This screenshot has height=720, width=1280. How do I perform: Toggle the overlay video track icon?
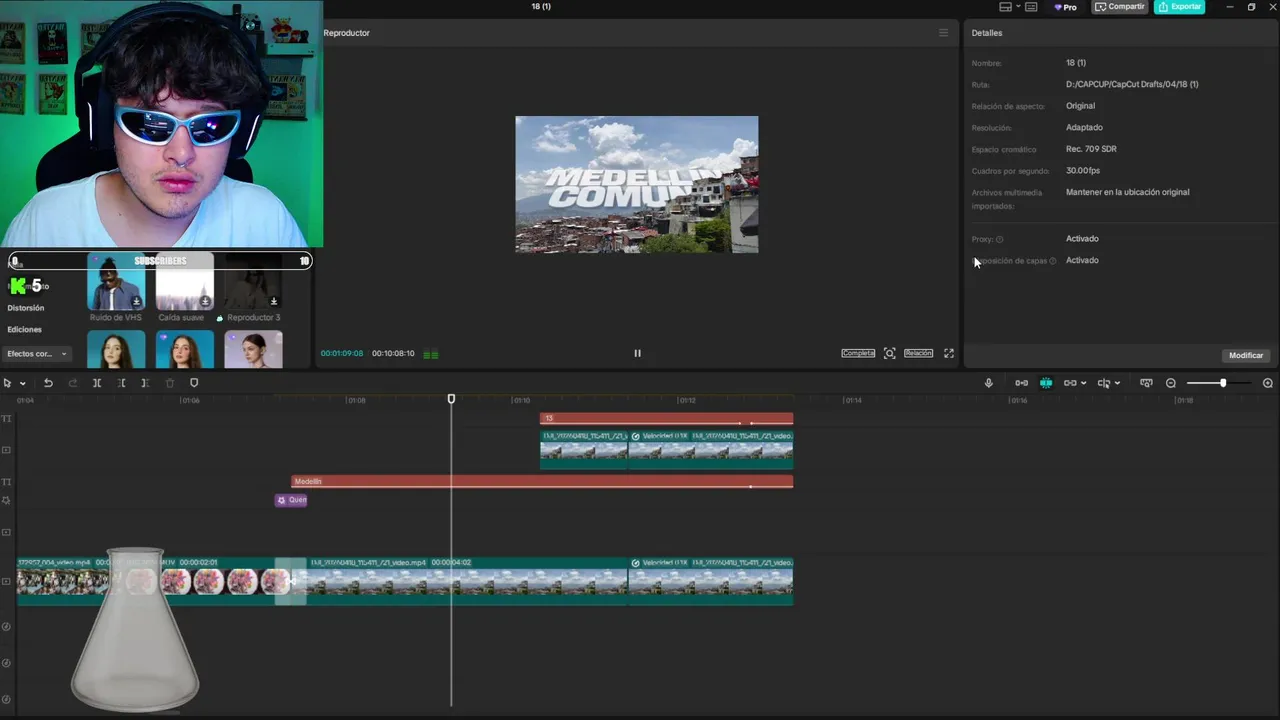(x=7, y=450)
